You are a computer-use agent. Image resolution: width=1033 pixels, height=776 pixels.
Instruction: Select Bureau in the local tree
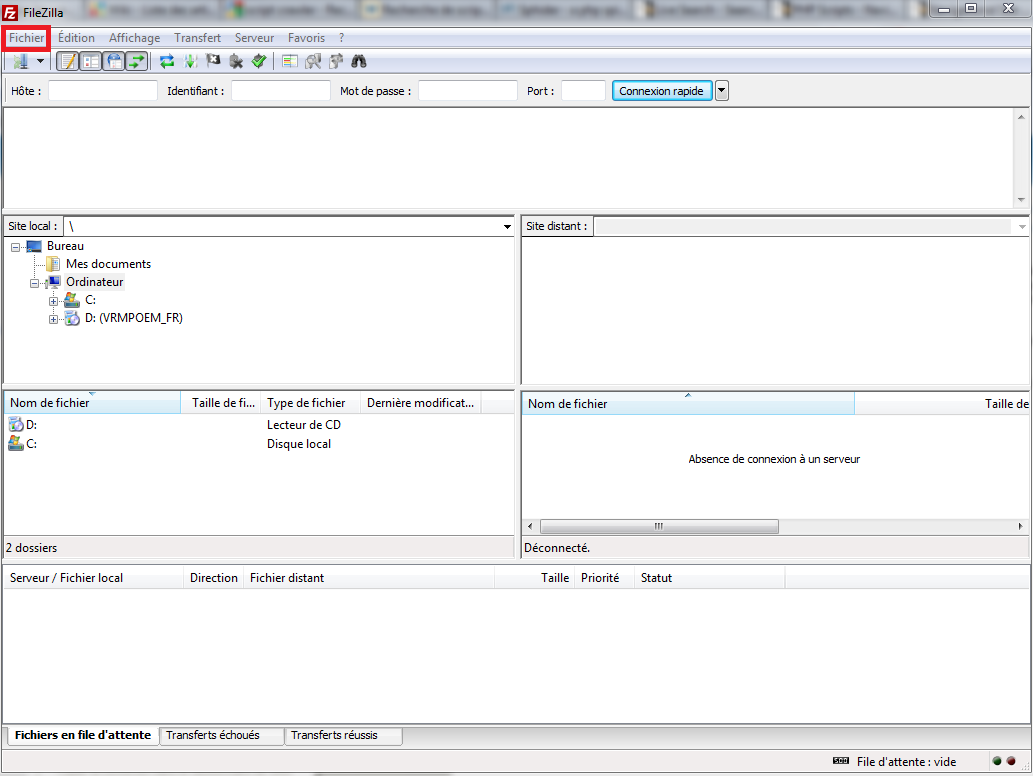pyautogui.click(x=65, y=246)
